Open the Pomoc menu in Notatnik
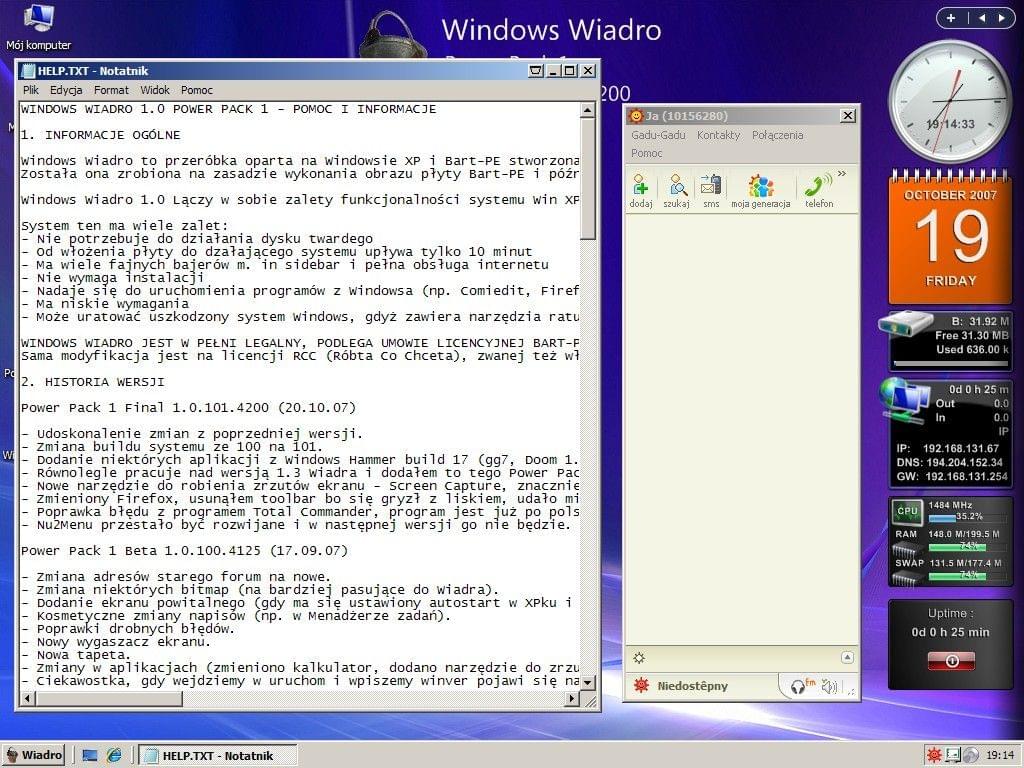This screenshot has width=1024, height=768. 197,90
